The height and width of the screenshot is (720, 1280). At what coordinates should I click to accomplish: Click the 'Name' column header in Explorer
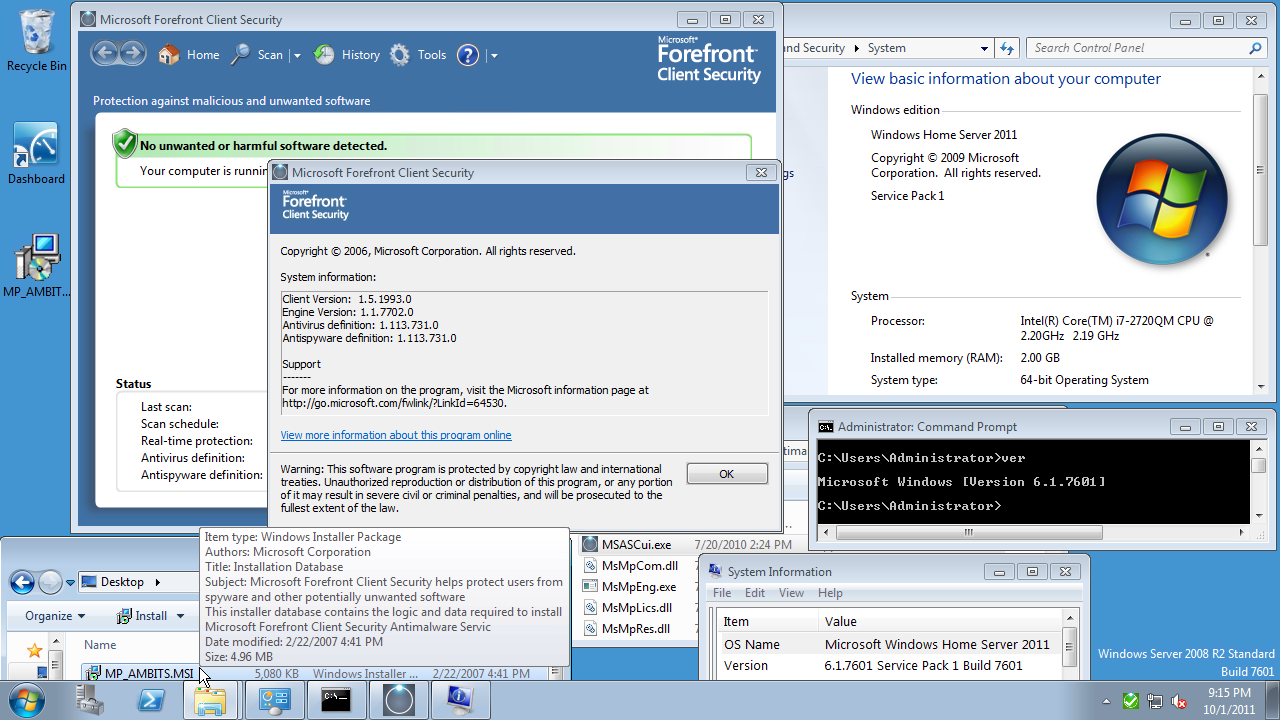click(x=100, y=645)
